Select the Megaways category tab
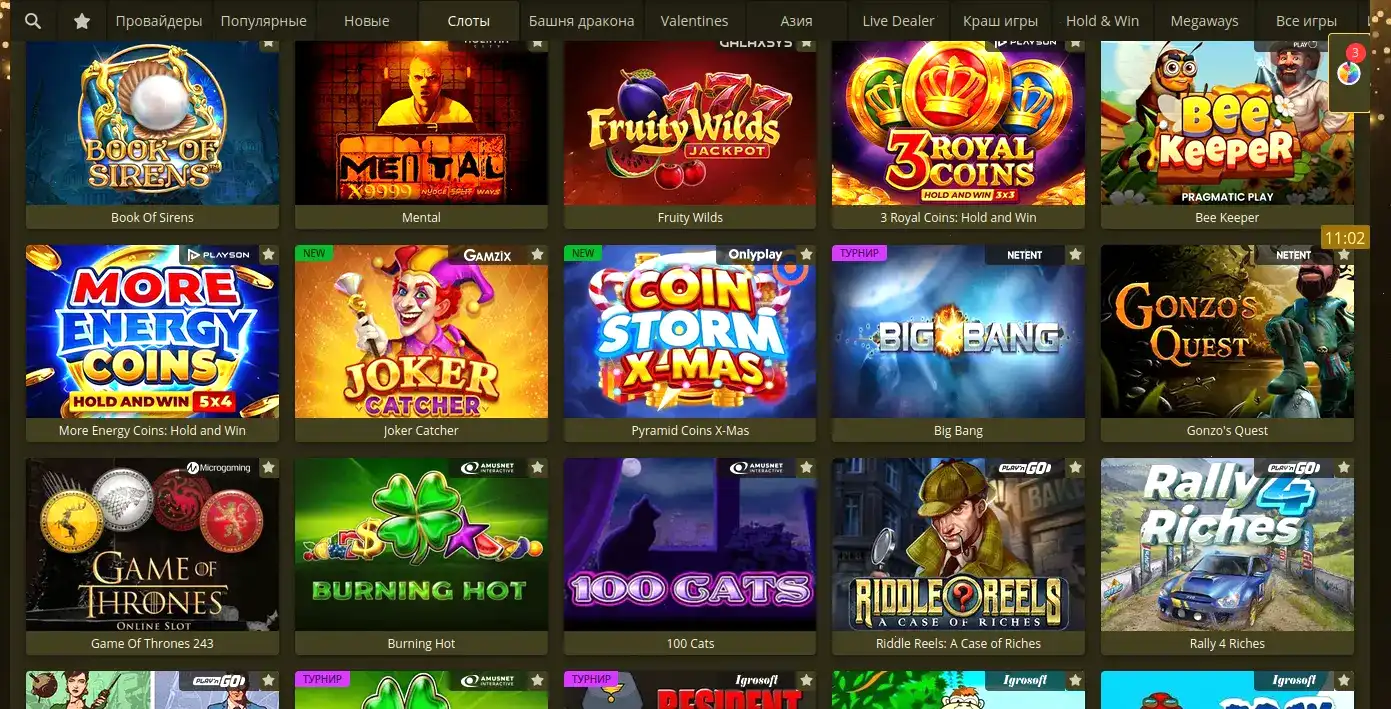Screen dimensions: 1391x709 pyautogui.click(x=1203, y=21)
